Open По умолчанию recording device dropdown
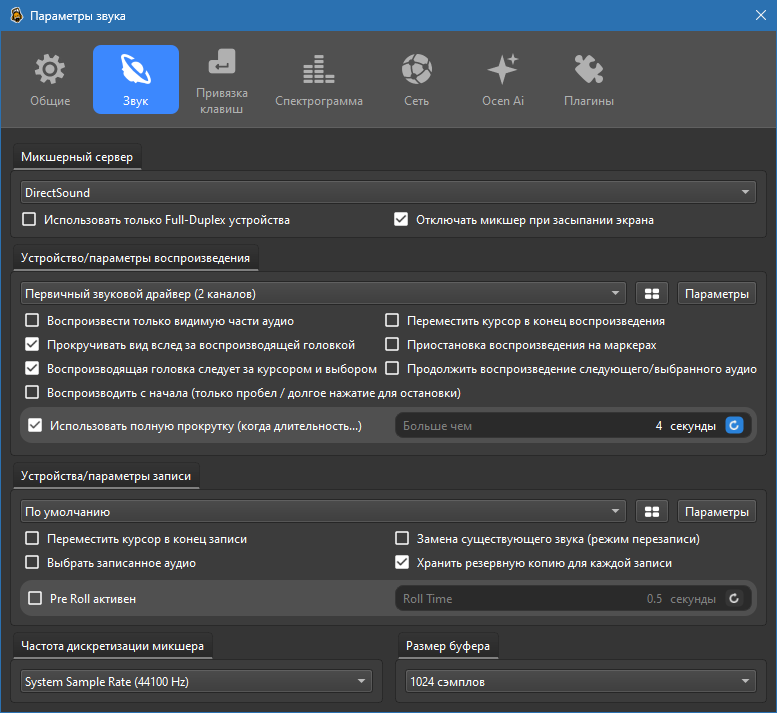The height and width of the screenshot is (713, 777). click(x=323, y=512)
